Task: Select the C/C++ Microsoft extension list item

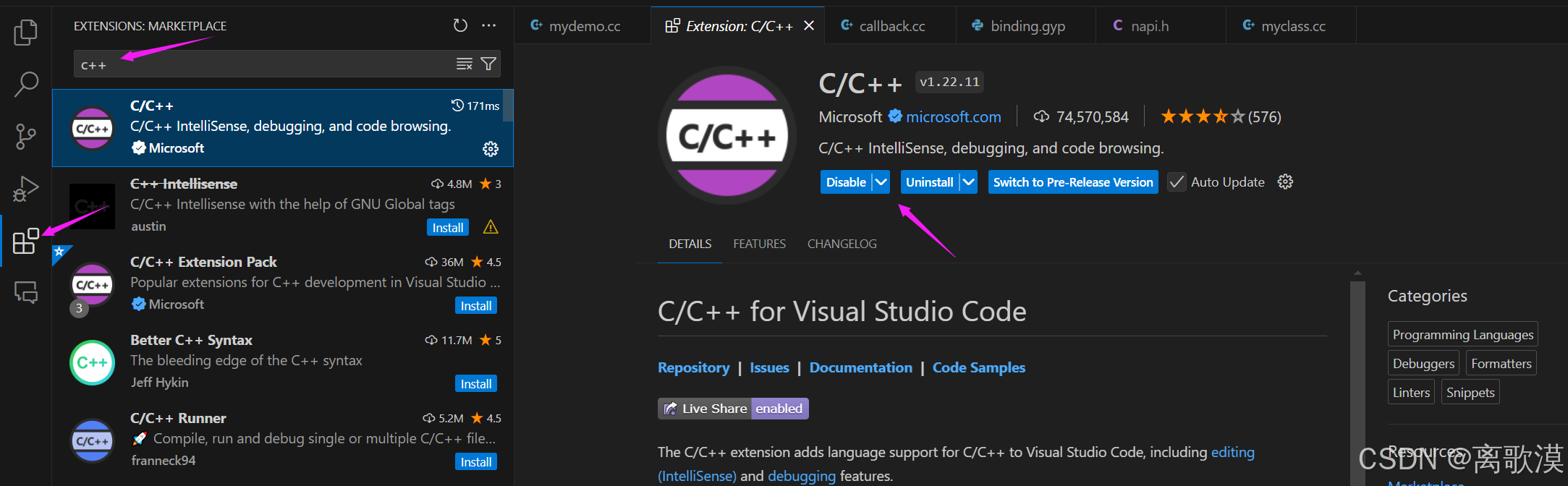Action: (x=283, y=128)
